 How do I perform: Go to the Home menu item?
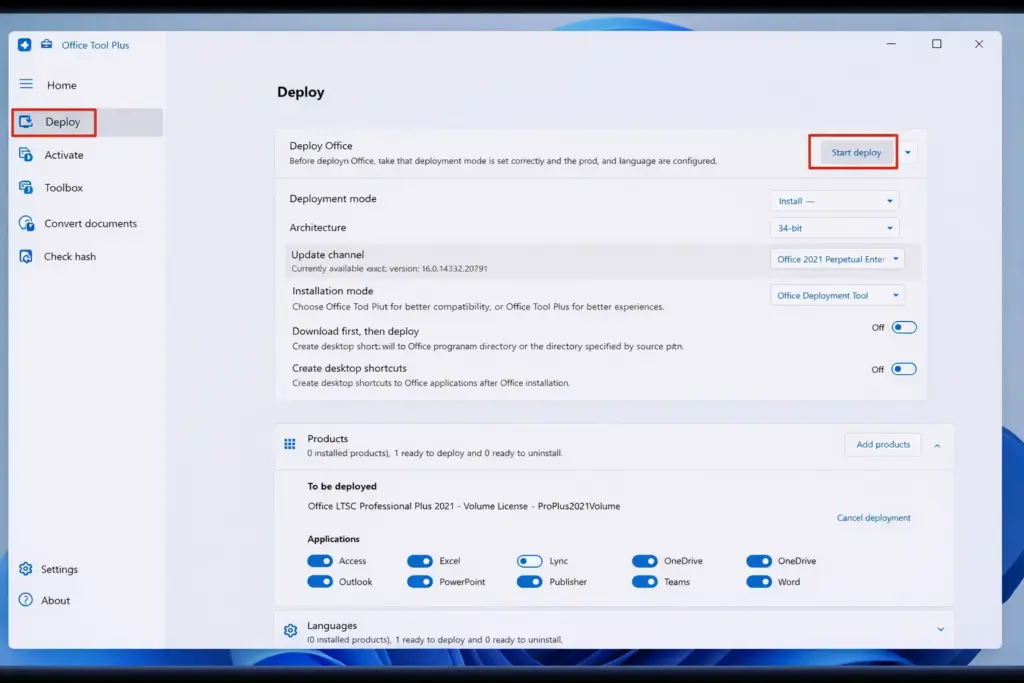(61, 85)
